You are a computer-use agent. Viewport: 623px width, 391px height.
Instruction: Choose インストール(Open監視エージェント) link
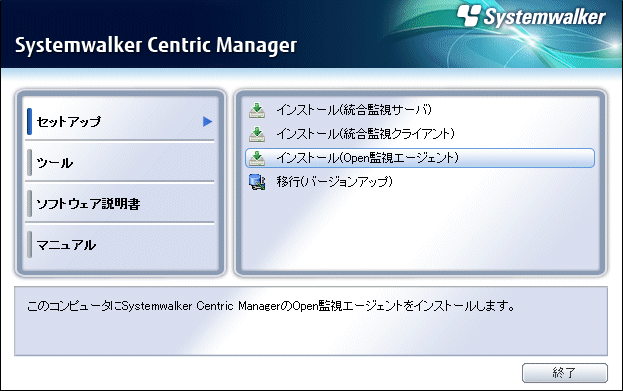[x=420, y=158]
